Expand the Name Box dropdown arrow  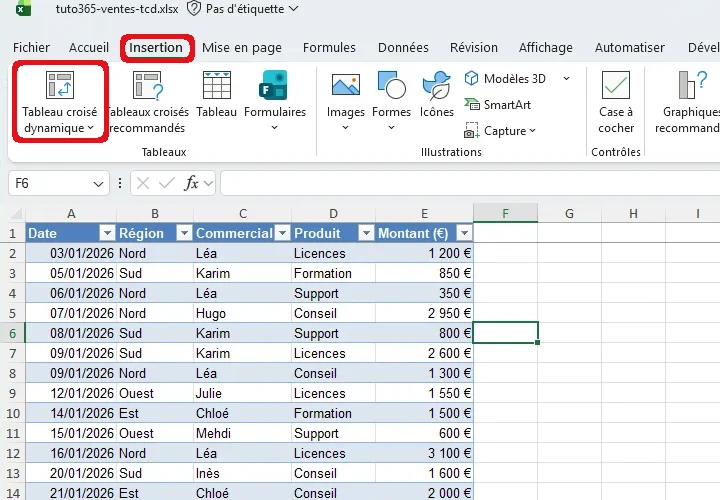point(98,184)
